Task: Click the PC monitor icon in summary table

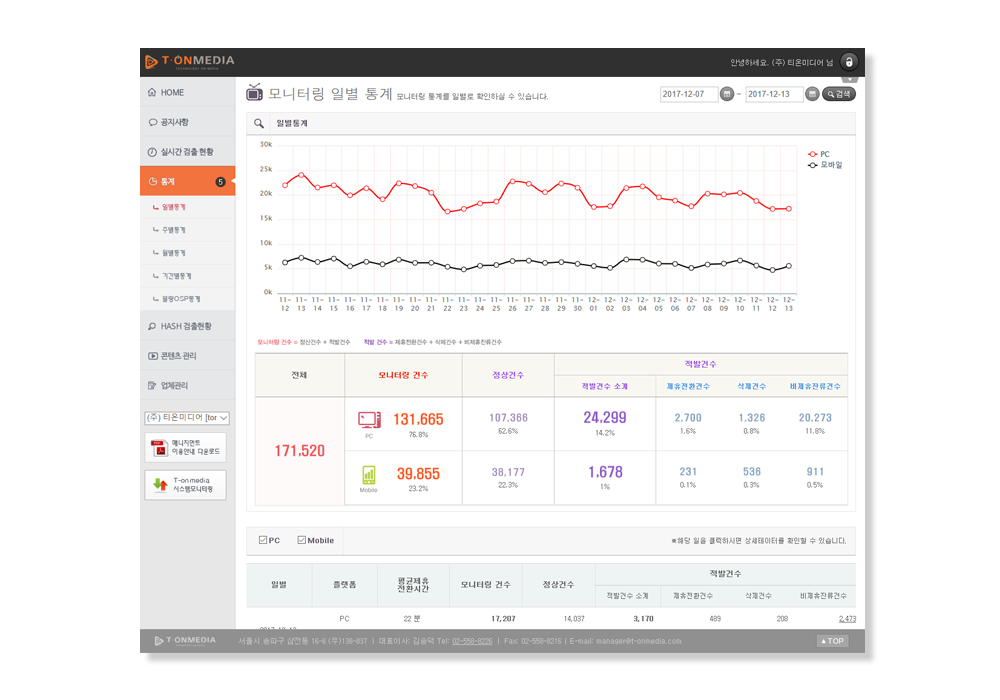Action: point(369,419)
